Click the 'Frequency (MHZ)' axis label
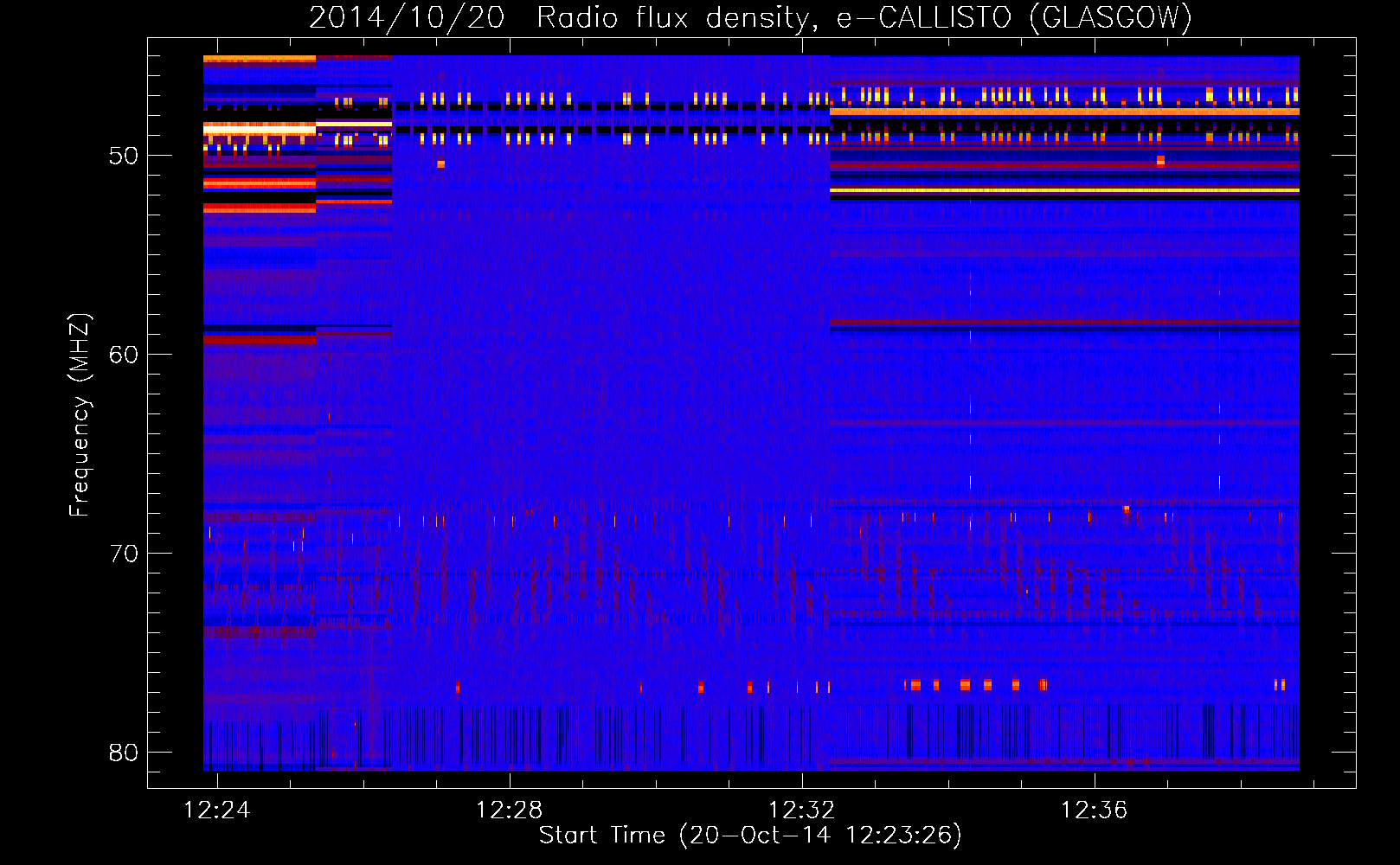 (x=80, y=415)
